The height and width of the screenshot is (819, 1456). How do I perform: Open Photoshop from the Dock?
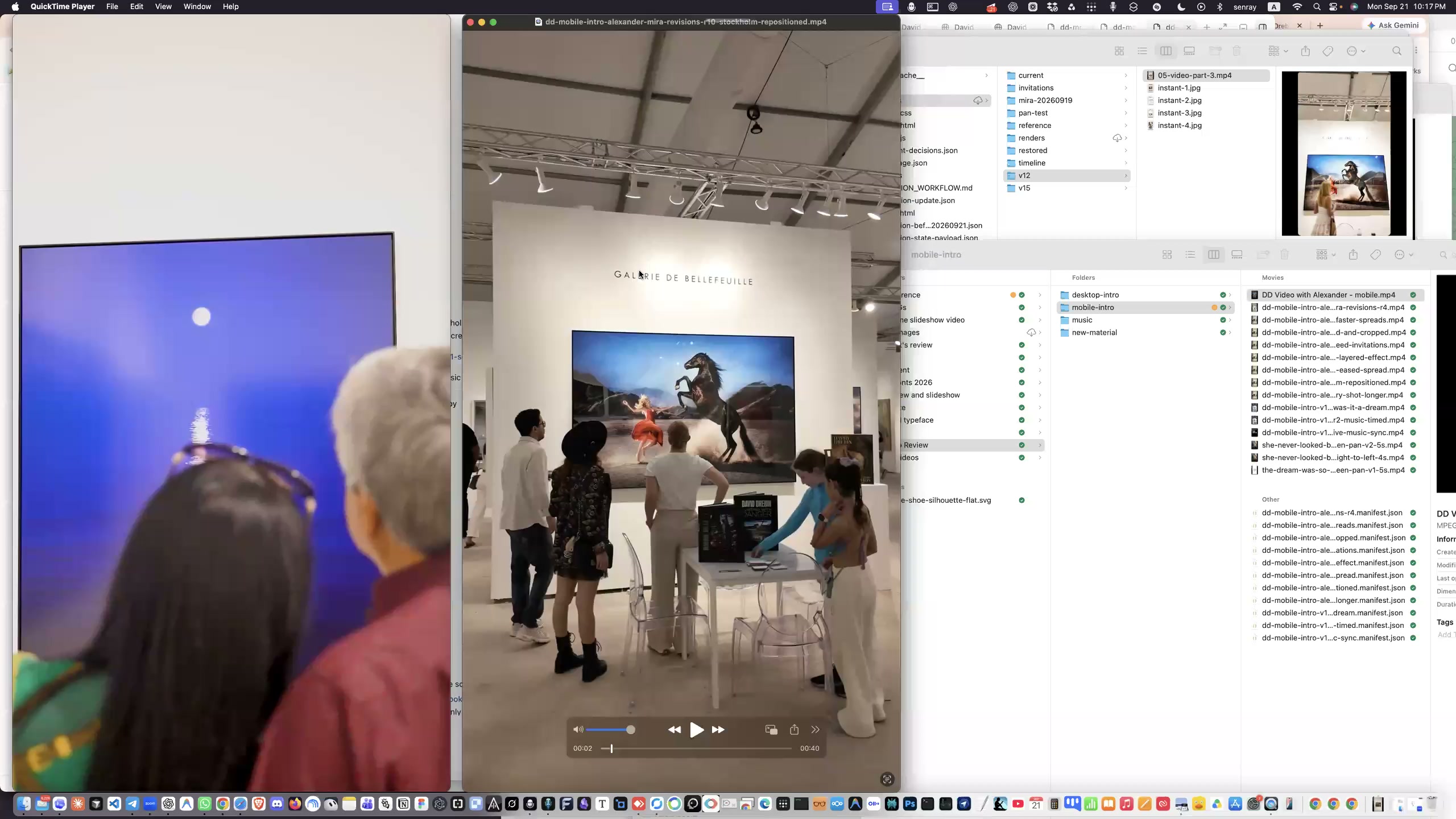pyautogui.click(x=909, y=804)
